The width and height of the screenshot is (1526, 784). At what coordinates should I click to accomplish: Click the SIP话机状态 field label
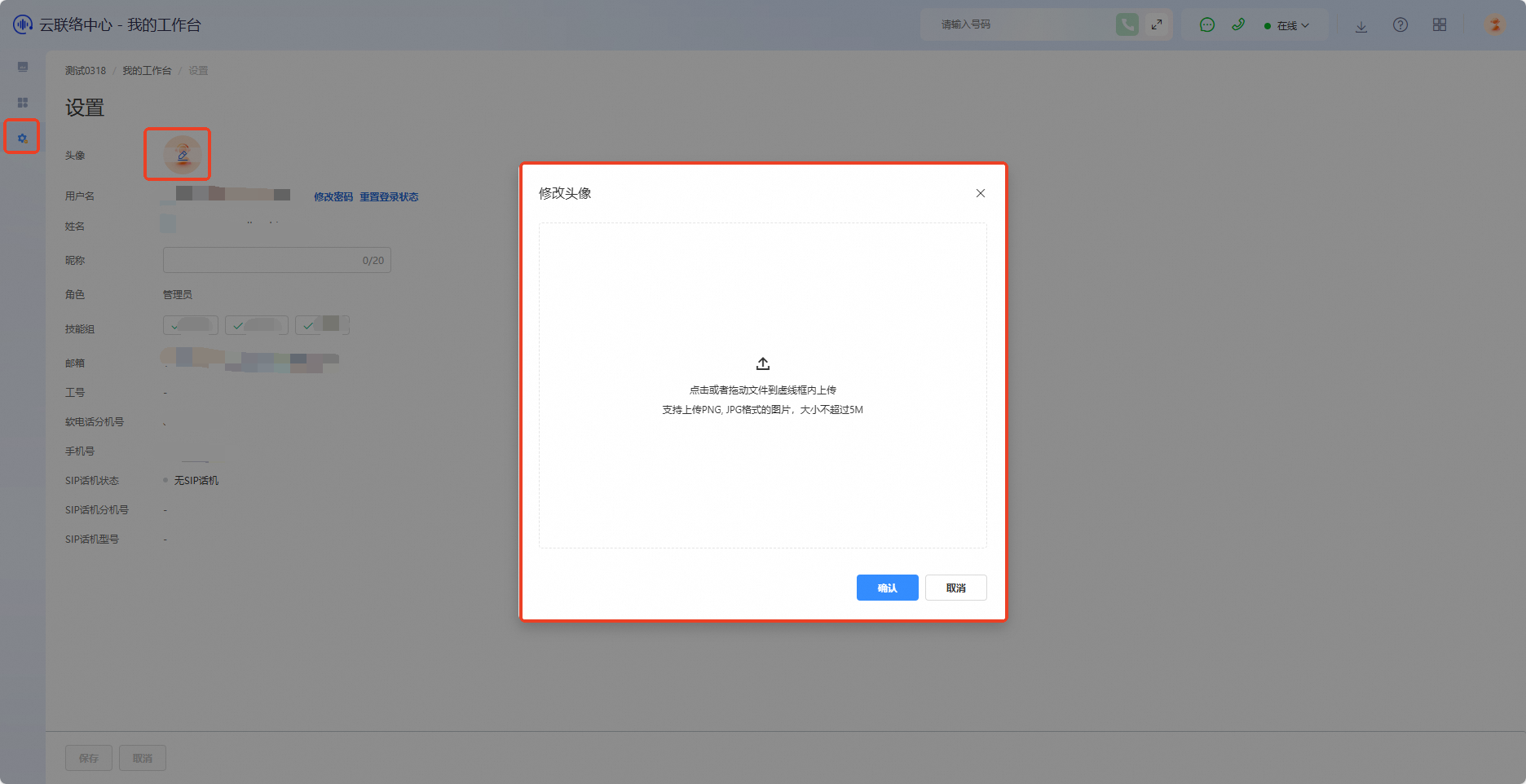pyautogui.click(x=92, y=481)
